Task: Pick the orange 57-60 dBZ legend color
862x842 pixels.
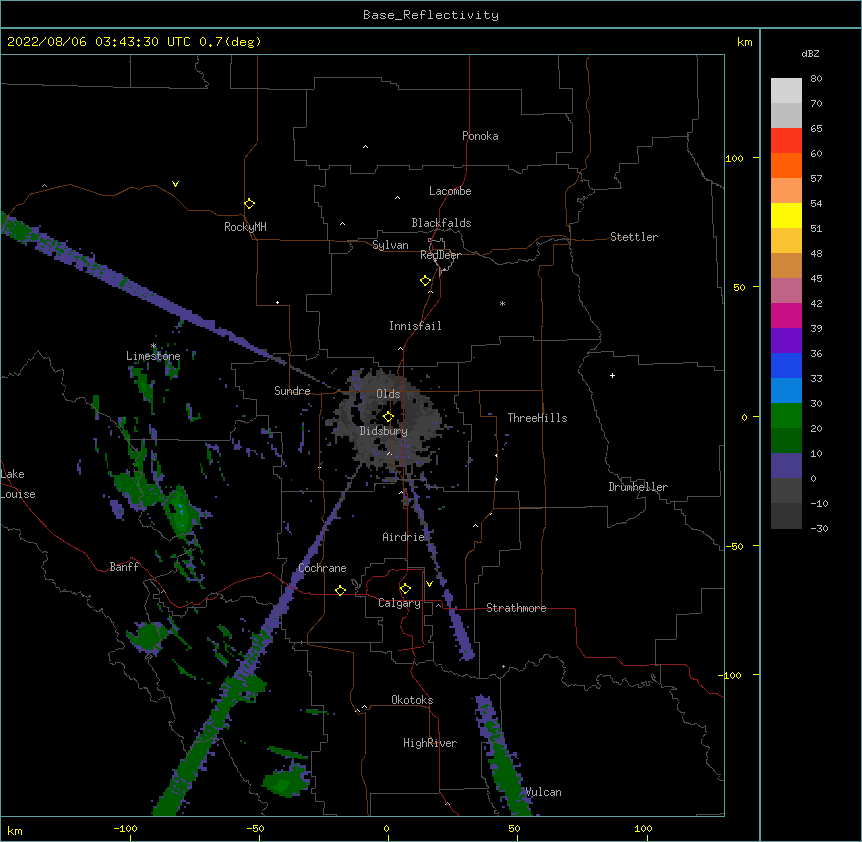Action: point(786,165)
